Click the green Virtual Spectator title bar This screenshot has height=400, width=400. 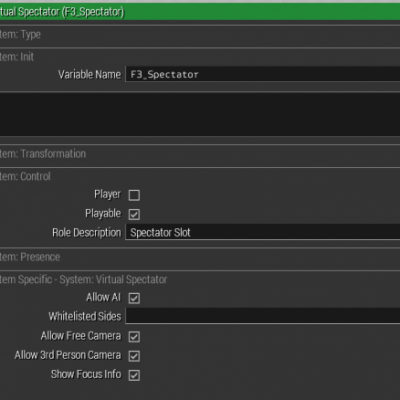[x=200, y=12]
